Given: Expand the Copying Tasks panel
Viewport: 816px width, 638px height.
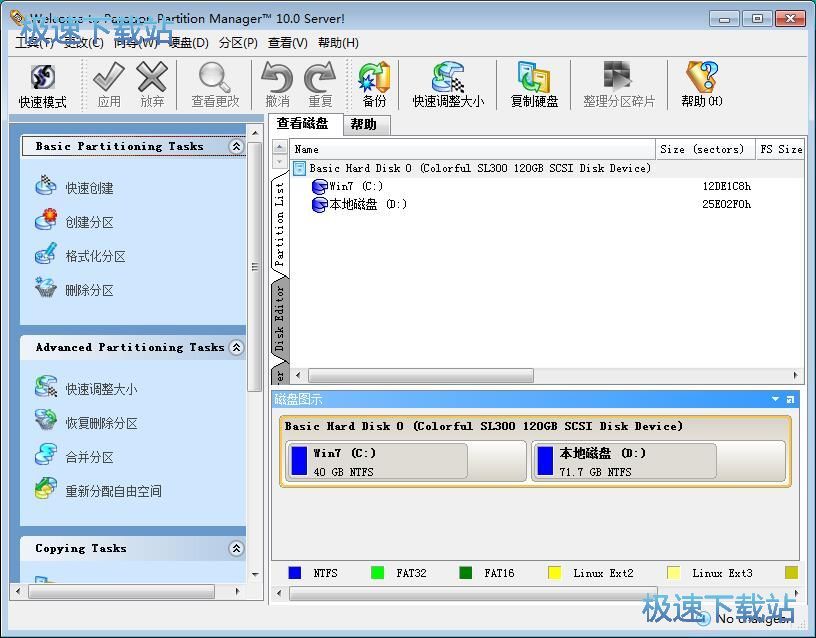Looking at the screenshot, I should coord(236,548).
